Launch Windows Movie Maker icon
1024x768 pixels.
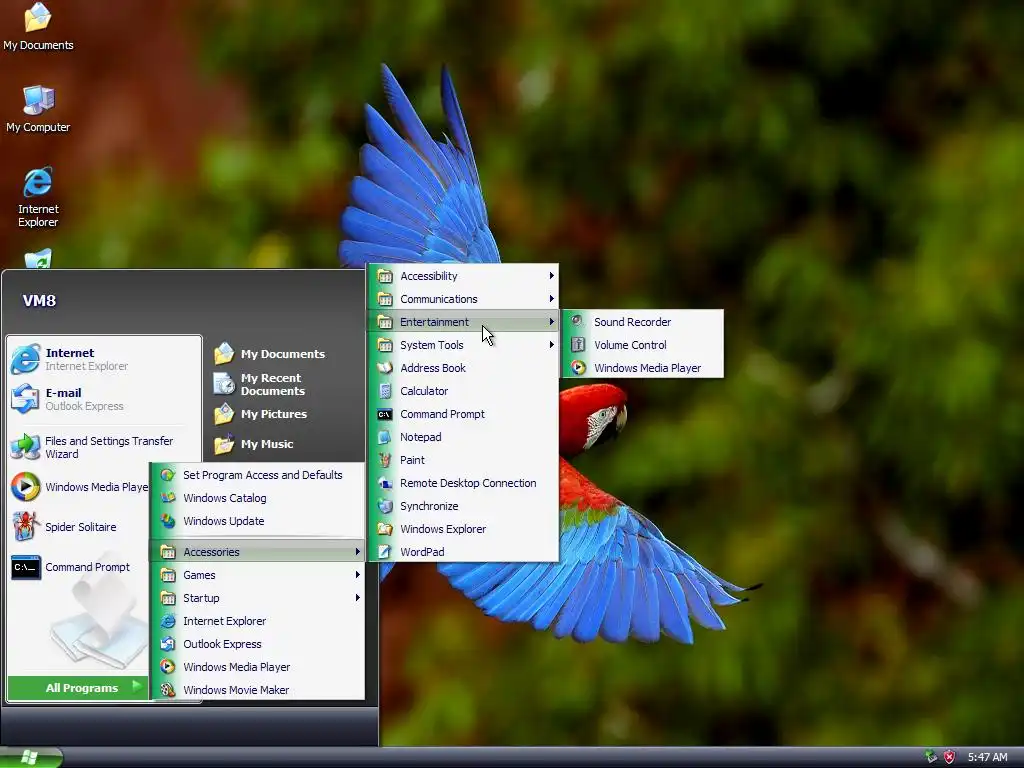point(168,690)
